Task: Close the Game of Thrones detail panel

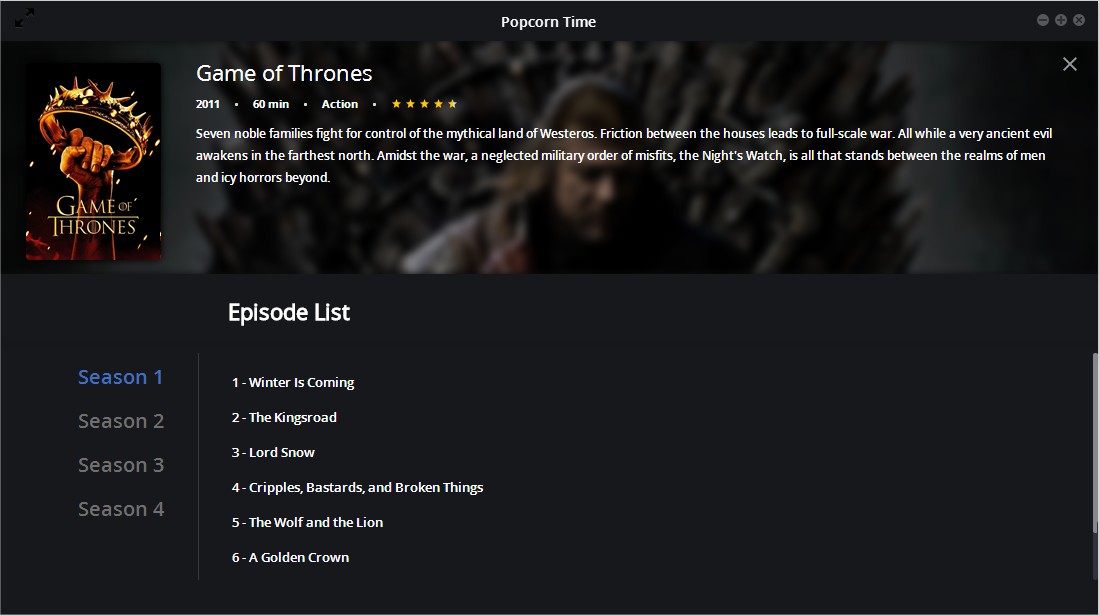Action: click(x=1070, y=64)
